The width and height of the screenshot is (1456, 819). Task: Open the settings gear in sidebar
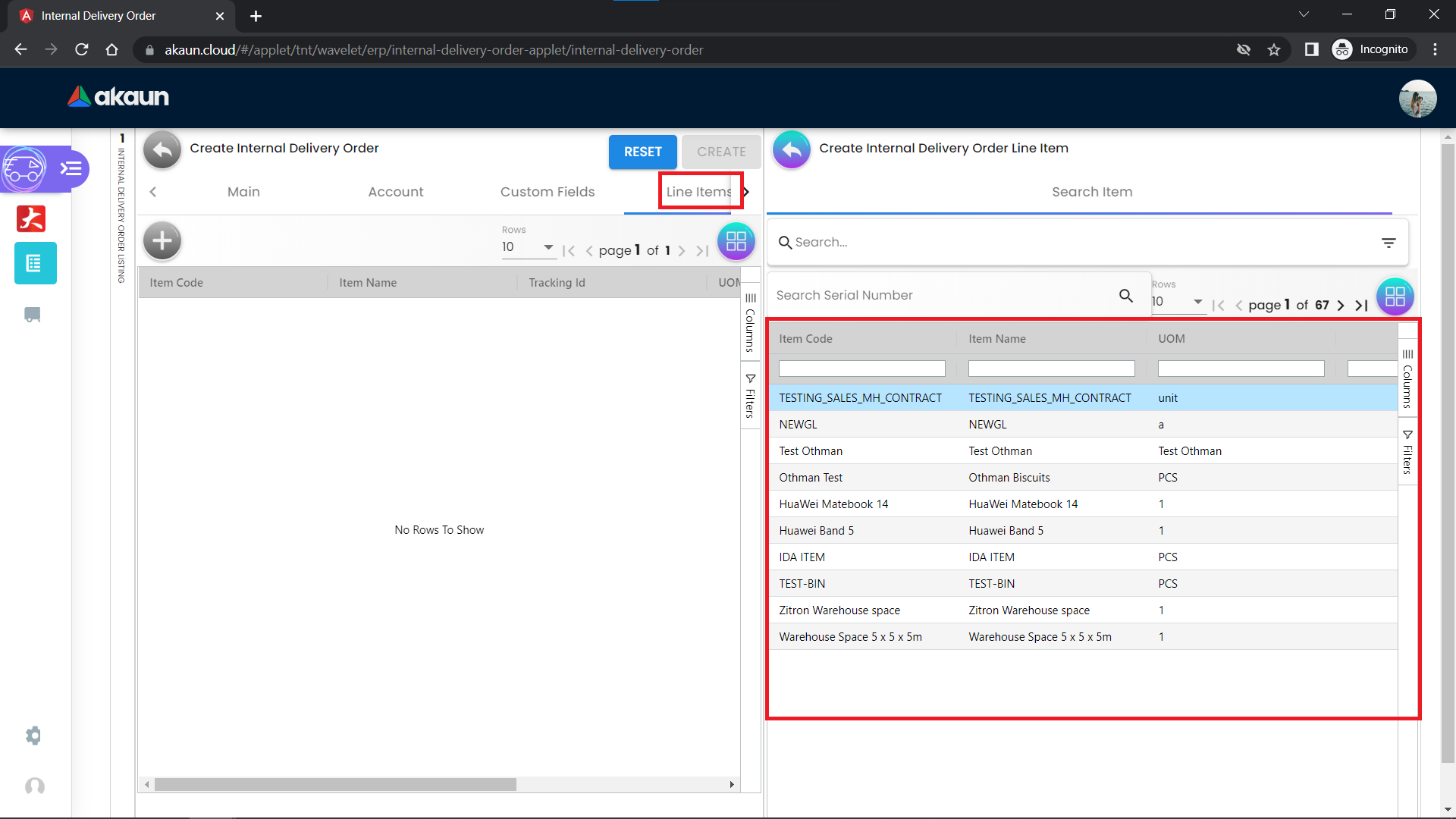coord(33,736)
